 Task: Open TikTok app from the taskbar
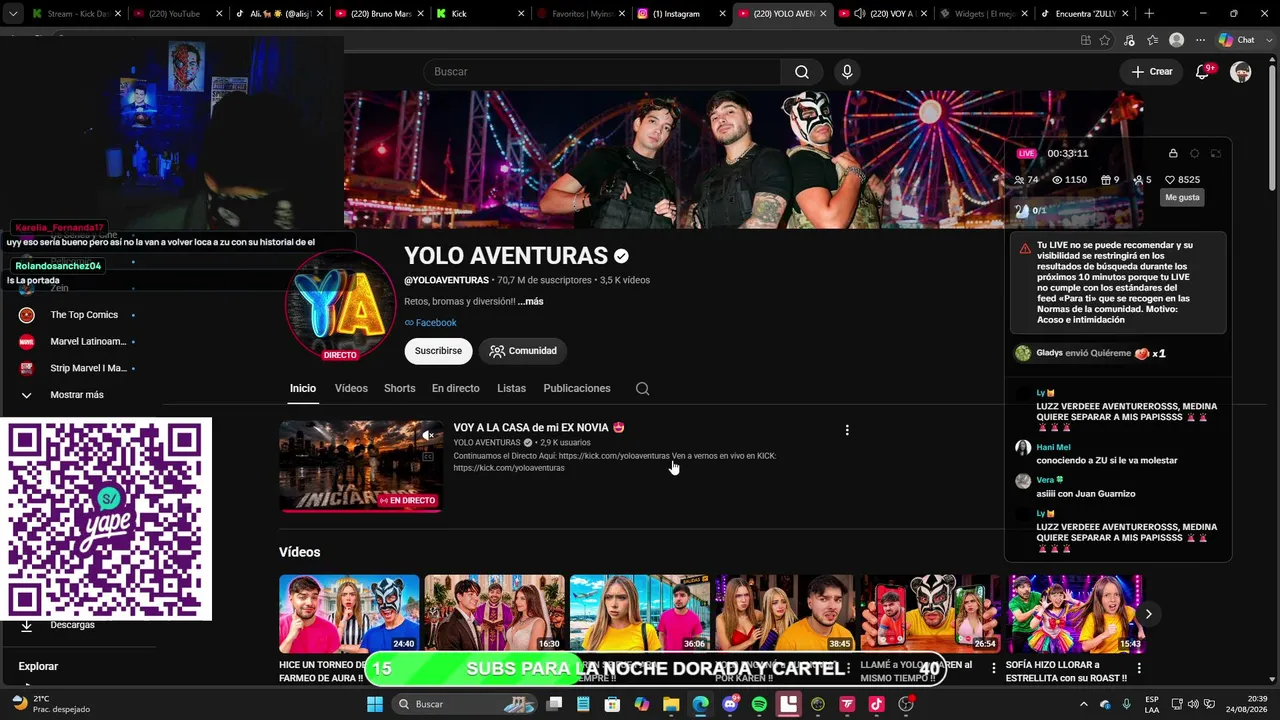tap(877, 704)
